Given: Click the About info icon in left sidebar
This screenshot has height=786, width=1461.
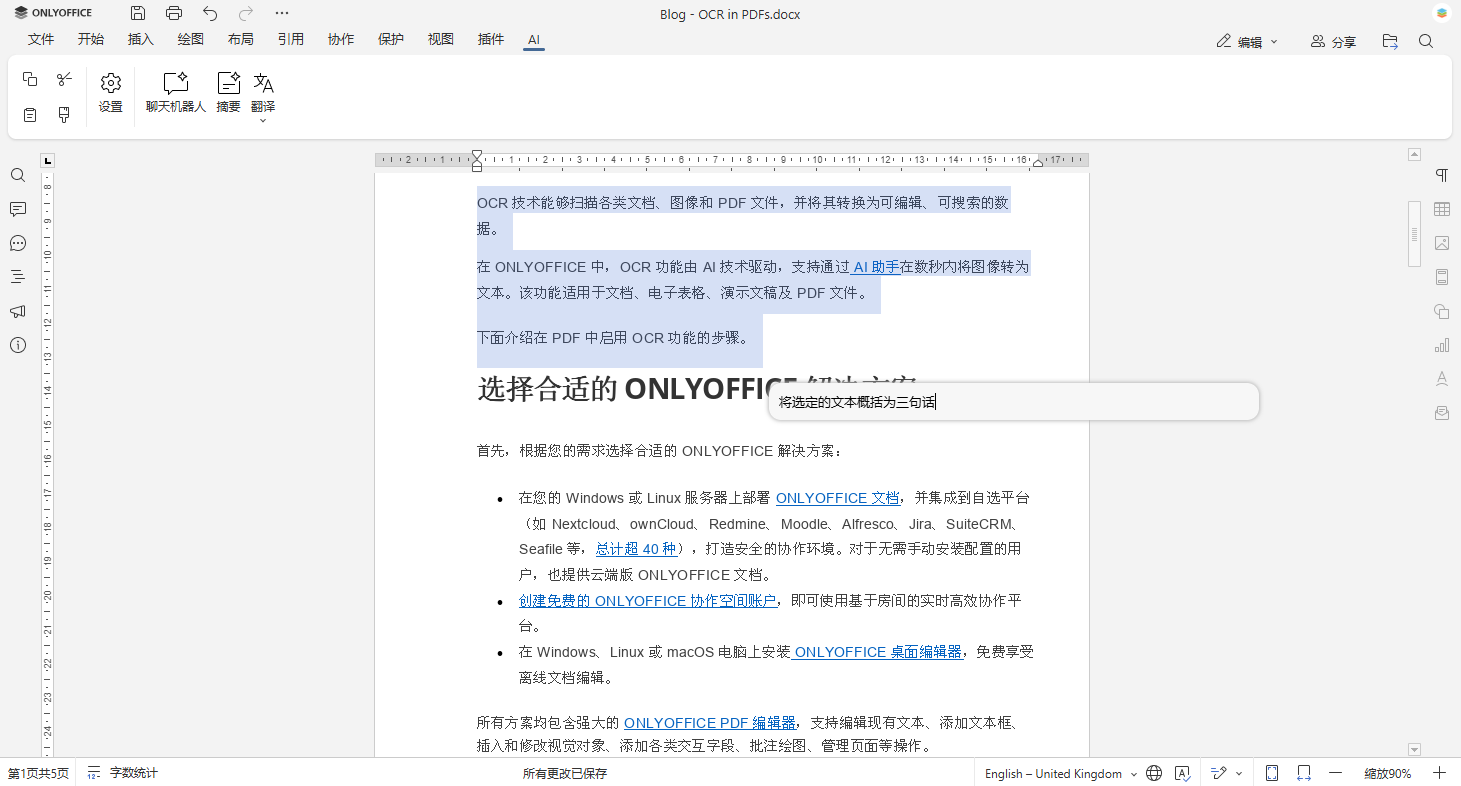Looking at the screenshot, I should tap(18, 345).
